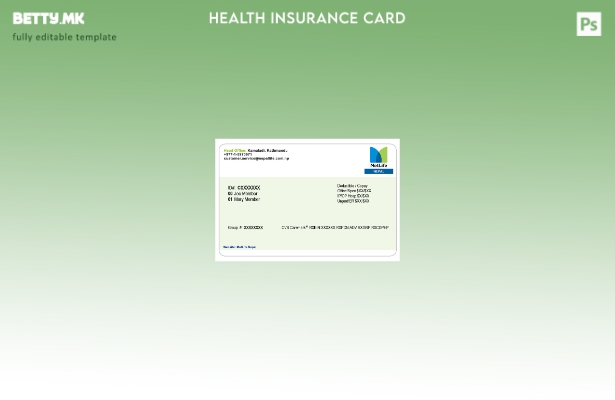Click the 'fully editable template' subtitle
The image size is (615, 400).
64,37
